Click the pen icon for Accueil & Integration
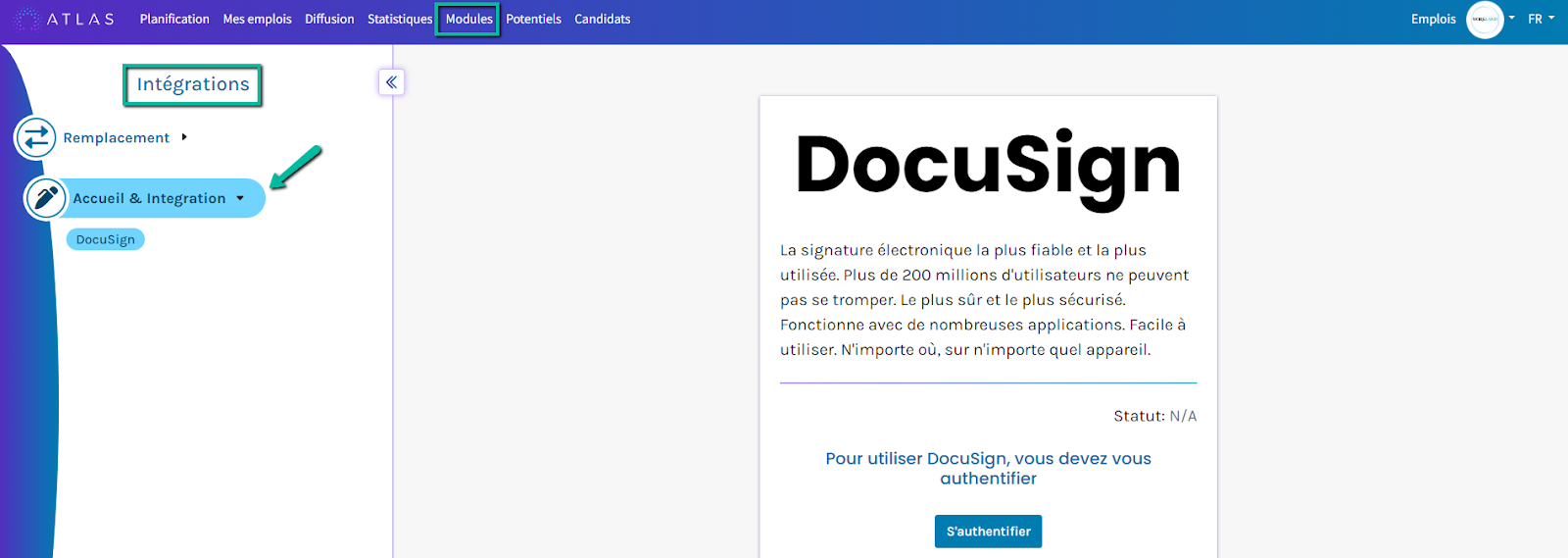Screen dimensions: 1568x558 click(45, 198)
